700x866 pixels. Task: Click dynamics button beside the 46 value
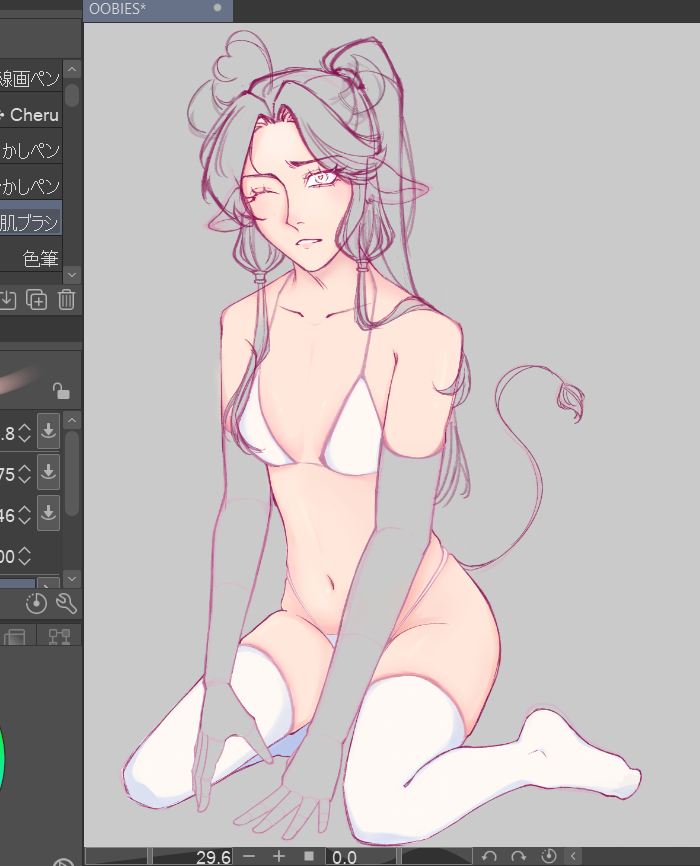coord(49,513)
